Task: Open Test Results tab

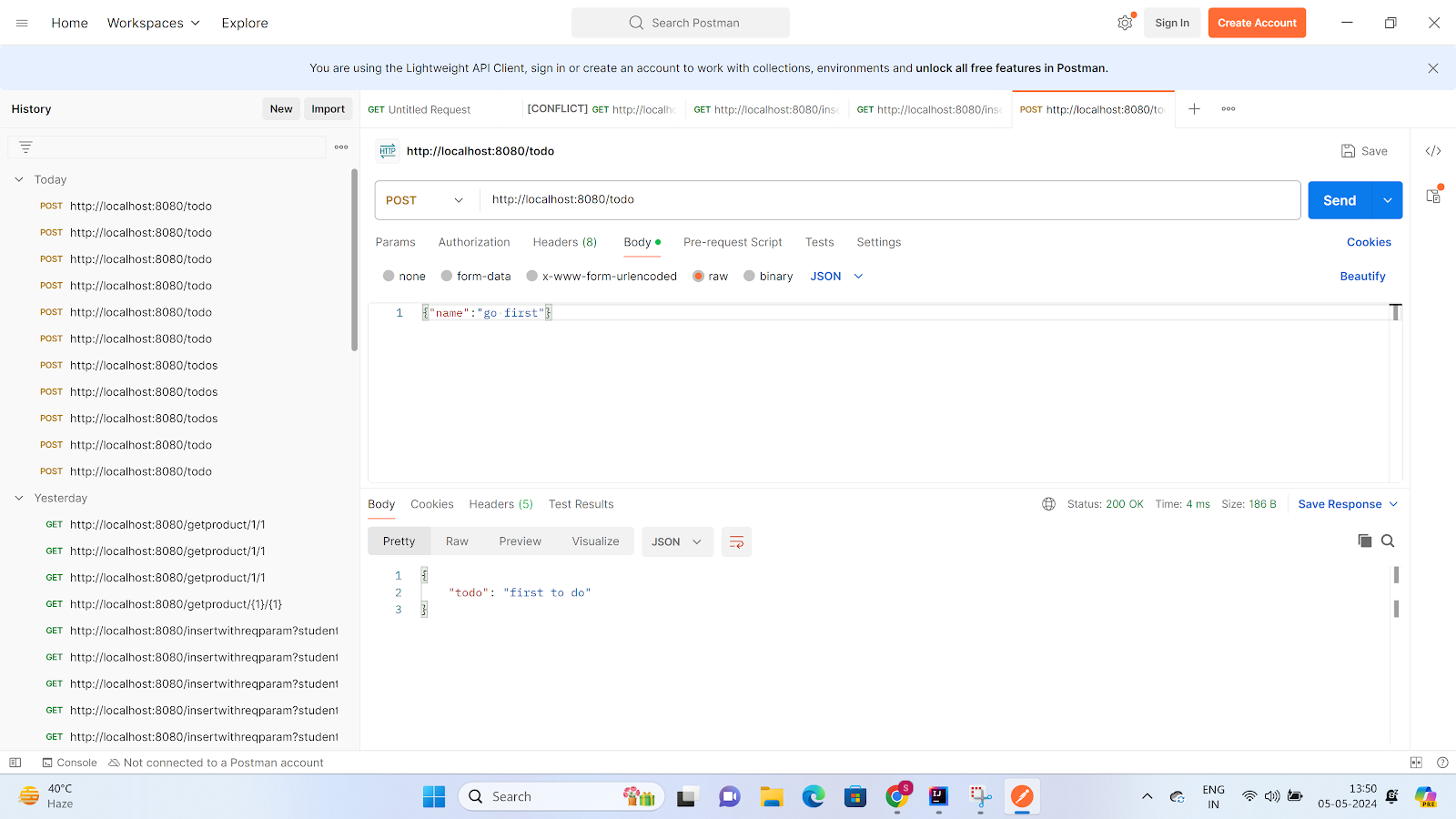Action: click(x=581, y=504)
